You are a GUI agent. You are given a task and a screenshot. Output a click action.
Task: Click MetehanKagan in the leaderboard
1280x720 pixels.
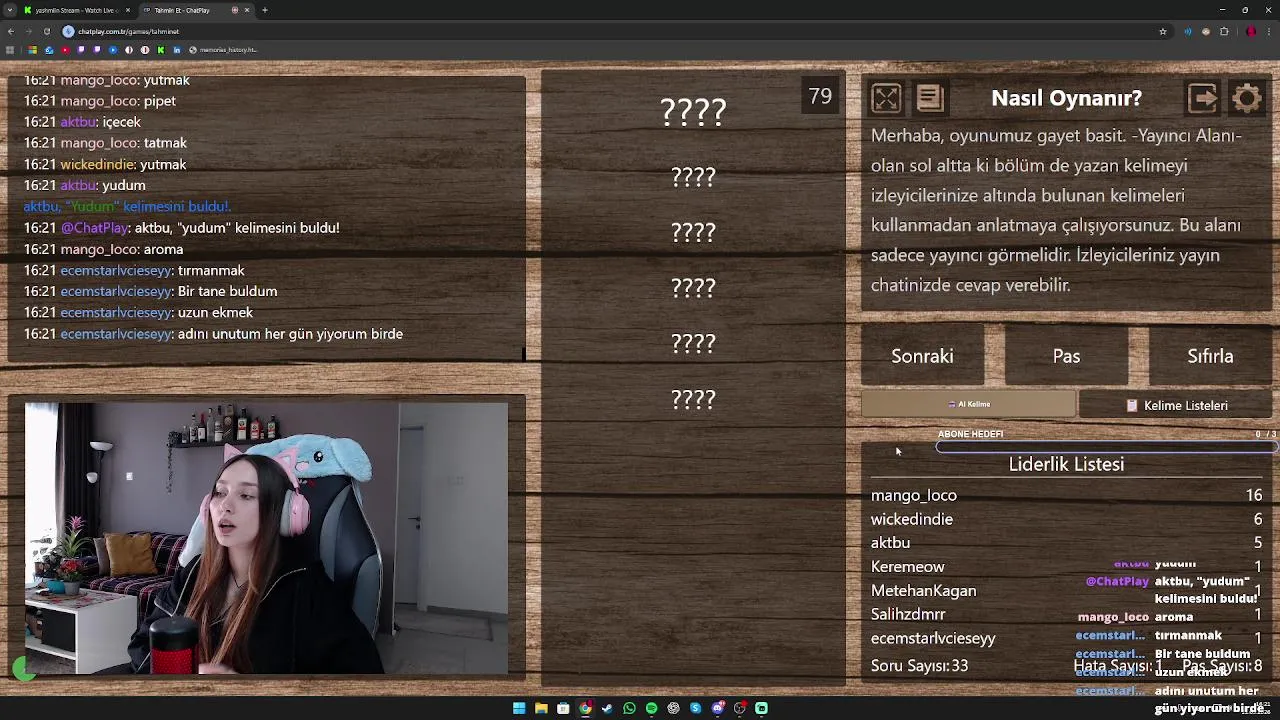(923, 590)
